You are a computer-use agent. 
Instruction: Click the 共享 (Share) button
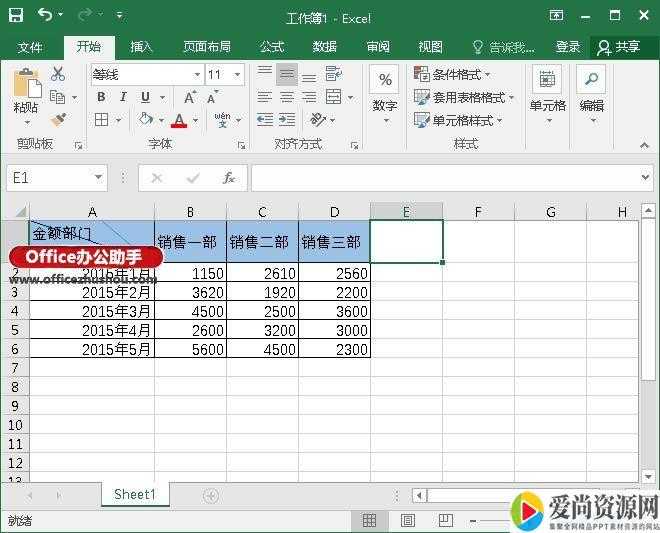coord(618,47)
